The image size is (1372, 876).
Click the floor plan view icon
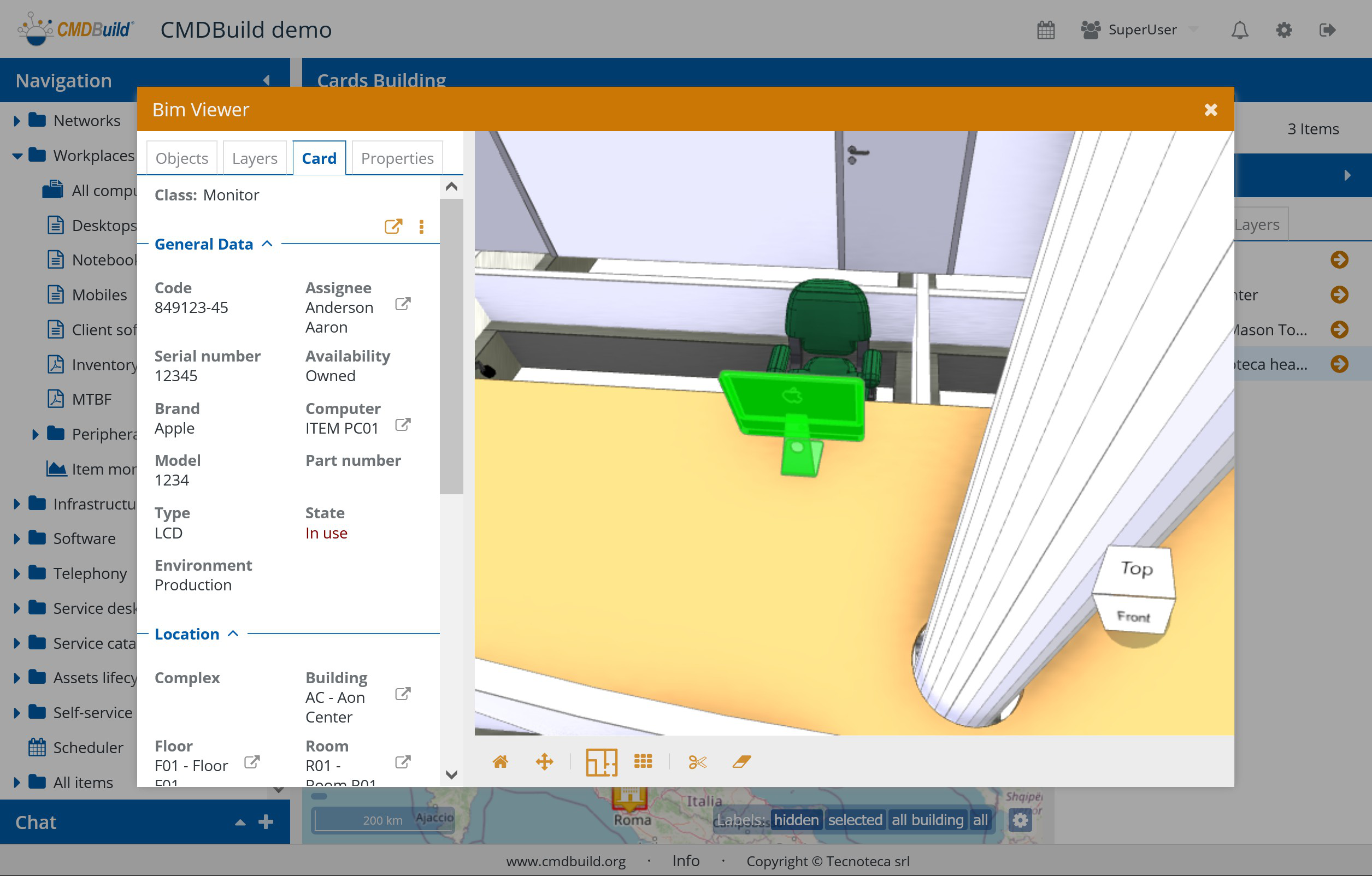(x=601, y=761)
